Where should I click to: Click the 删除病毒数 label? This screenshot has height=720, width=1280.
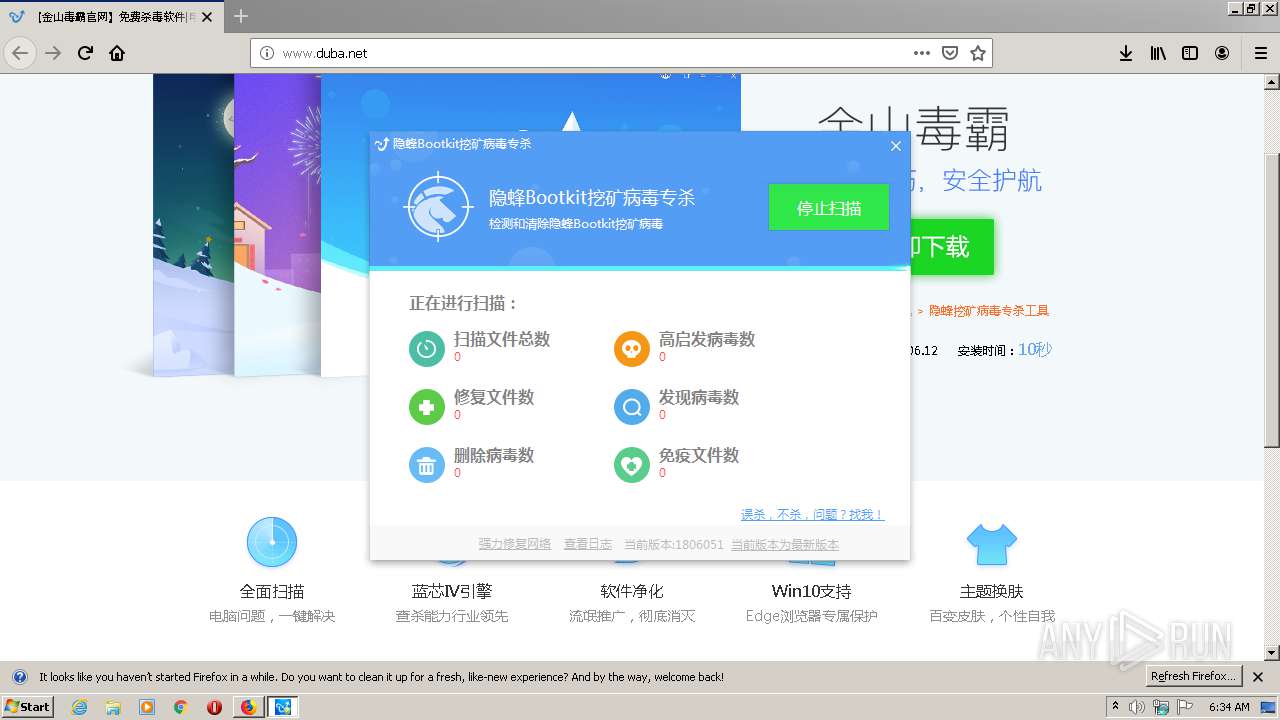[494, 455]
